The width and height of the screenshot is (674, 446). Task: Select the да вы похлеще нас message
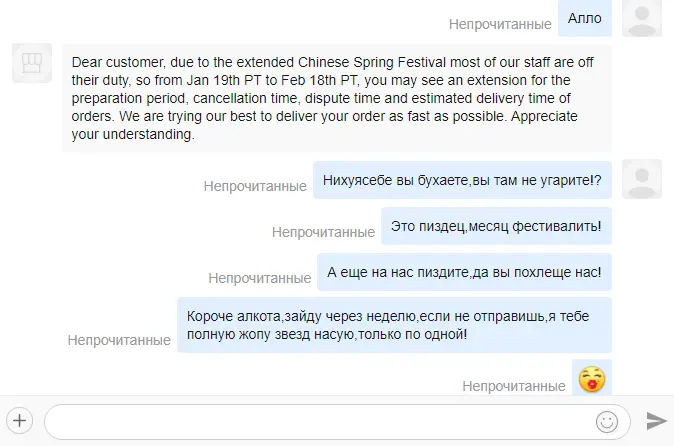[464, 272]
